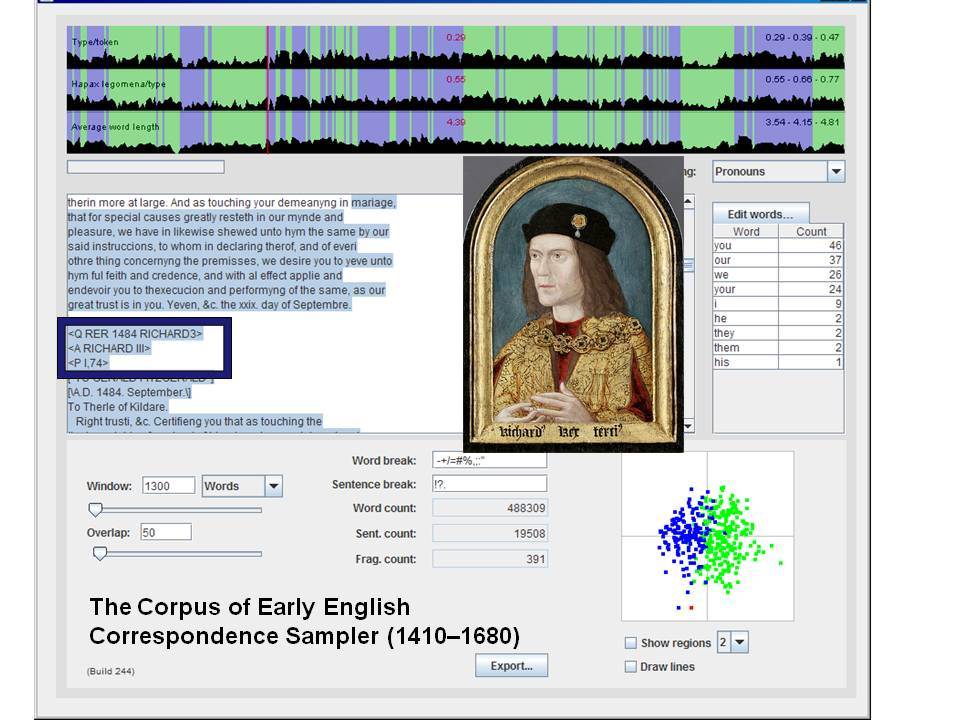Click the text pane scroll up arrow

tap(688, 201)
